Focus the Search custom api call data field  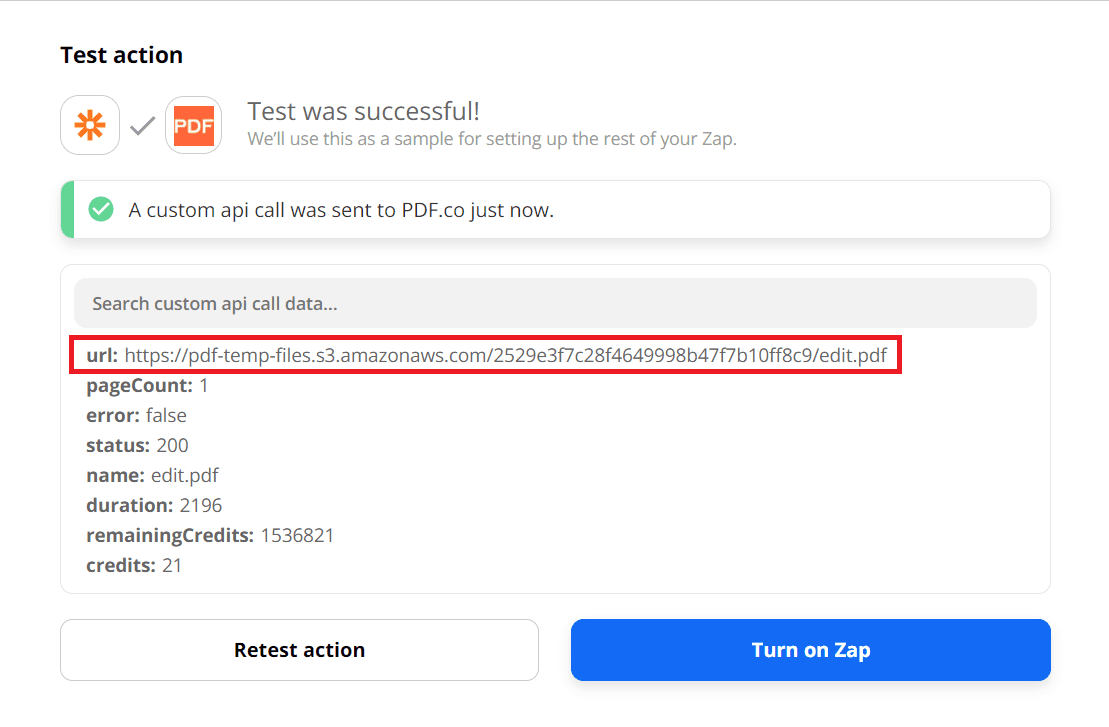[555, 303]
